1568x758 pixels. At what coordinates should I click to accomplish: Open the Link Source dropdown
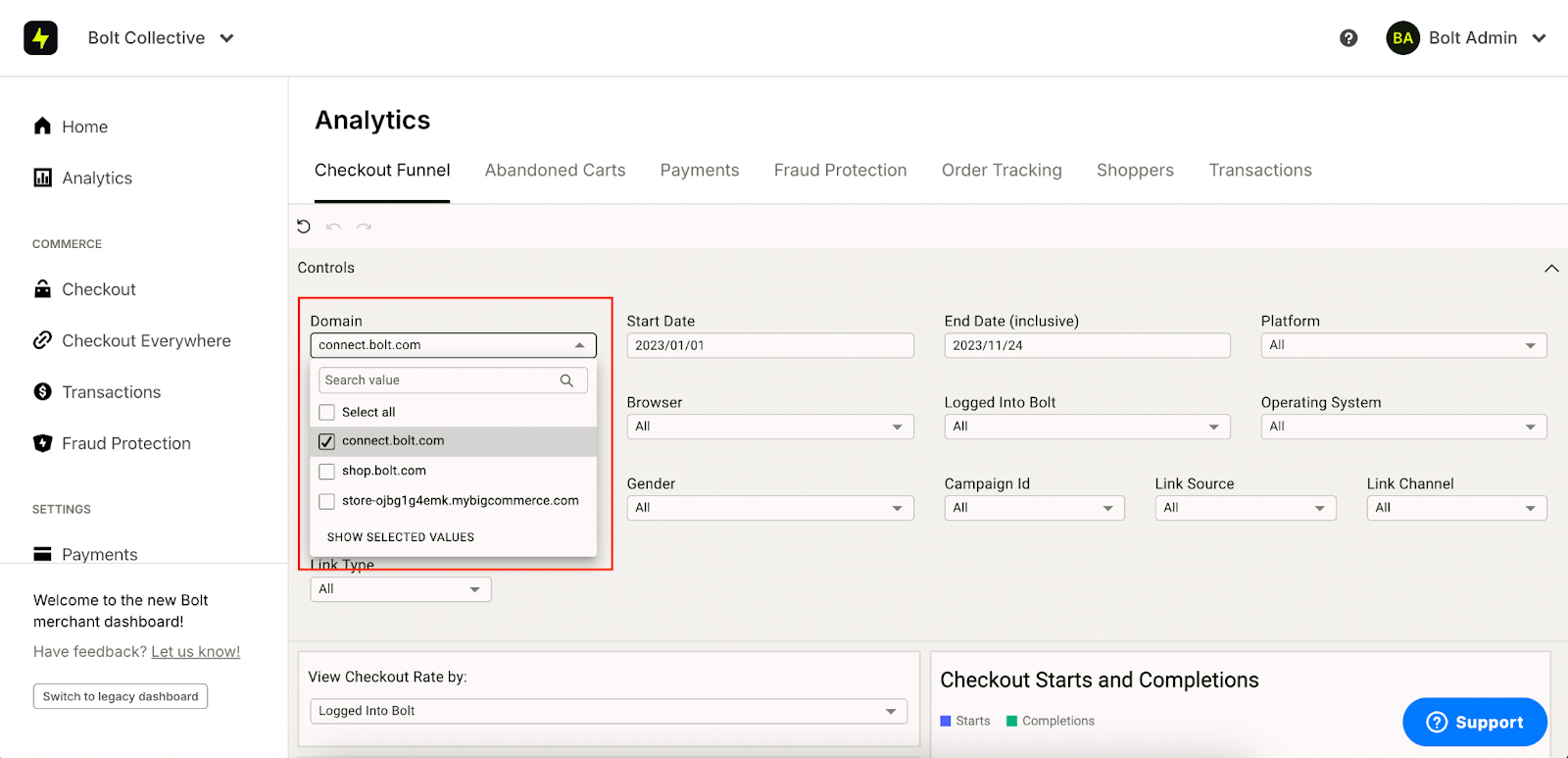pos(1246,508)
